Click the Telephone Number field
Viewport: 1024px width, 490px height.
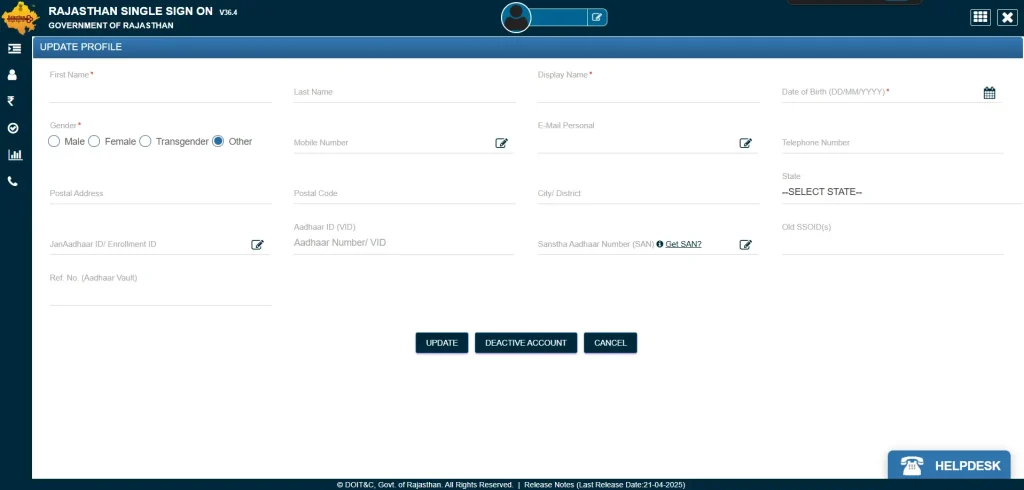892,143
